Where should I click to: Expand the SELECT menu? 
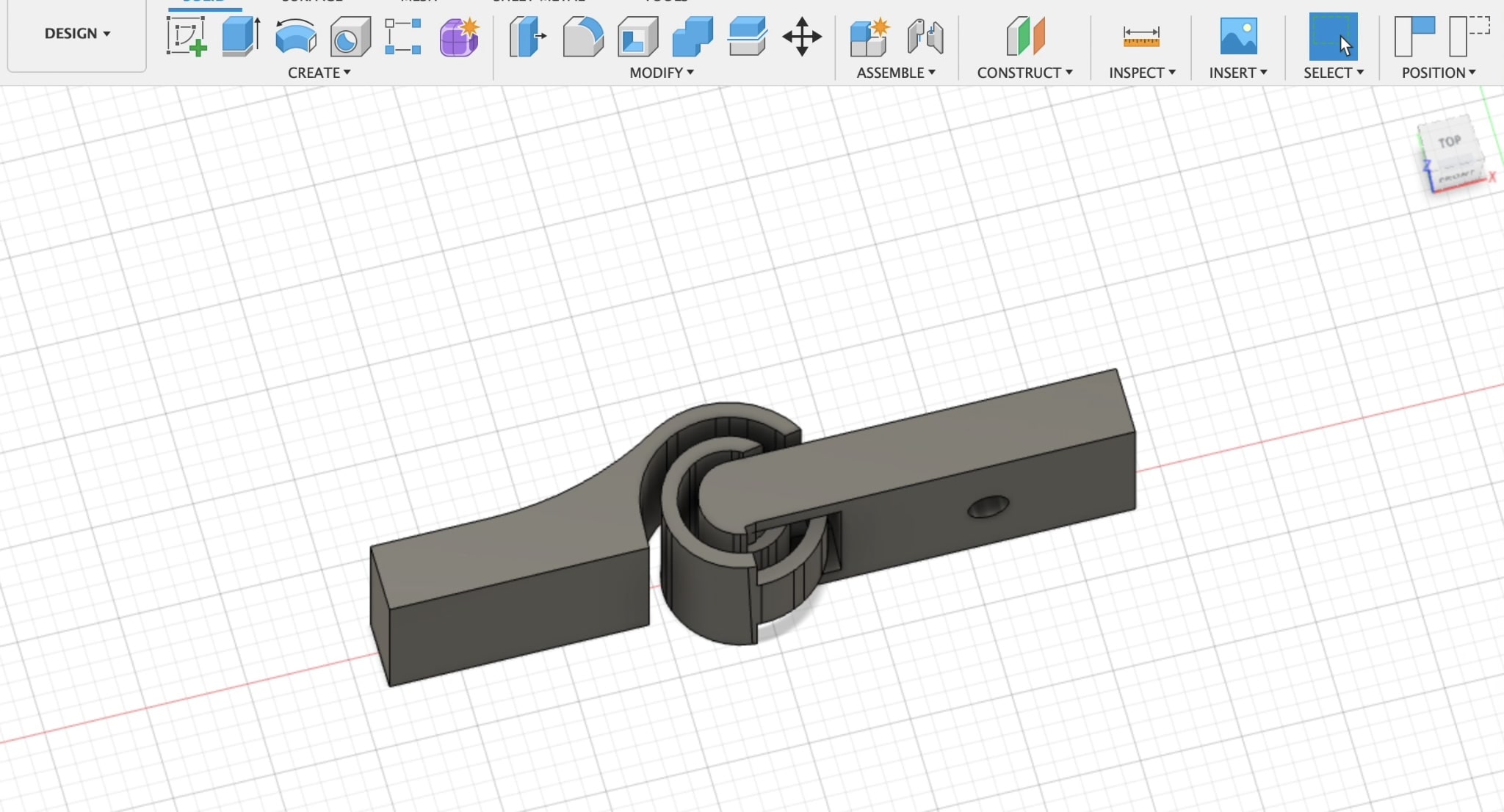click(1334, 73)
